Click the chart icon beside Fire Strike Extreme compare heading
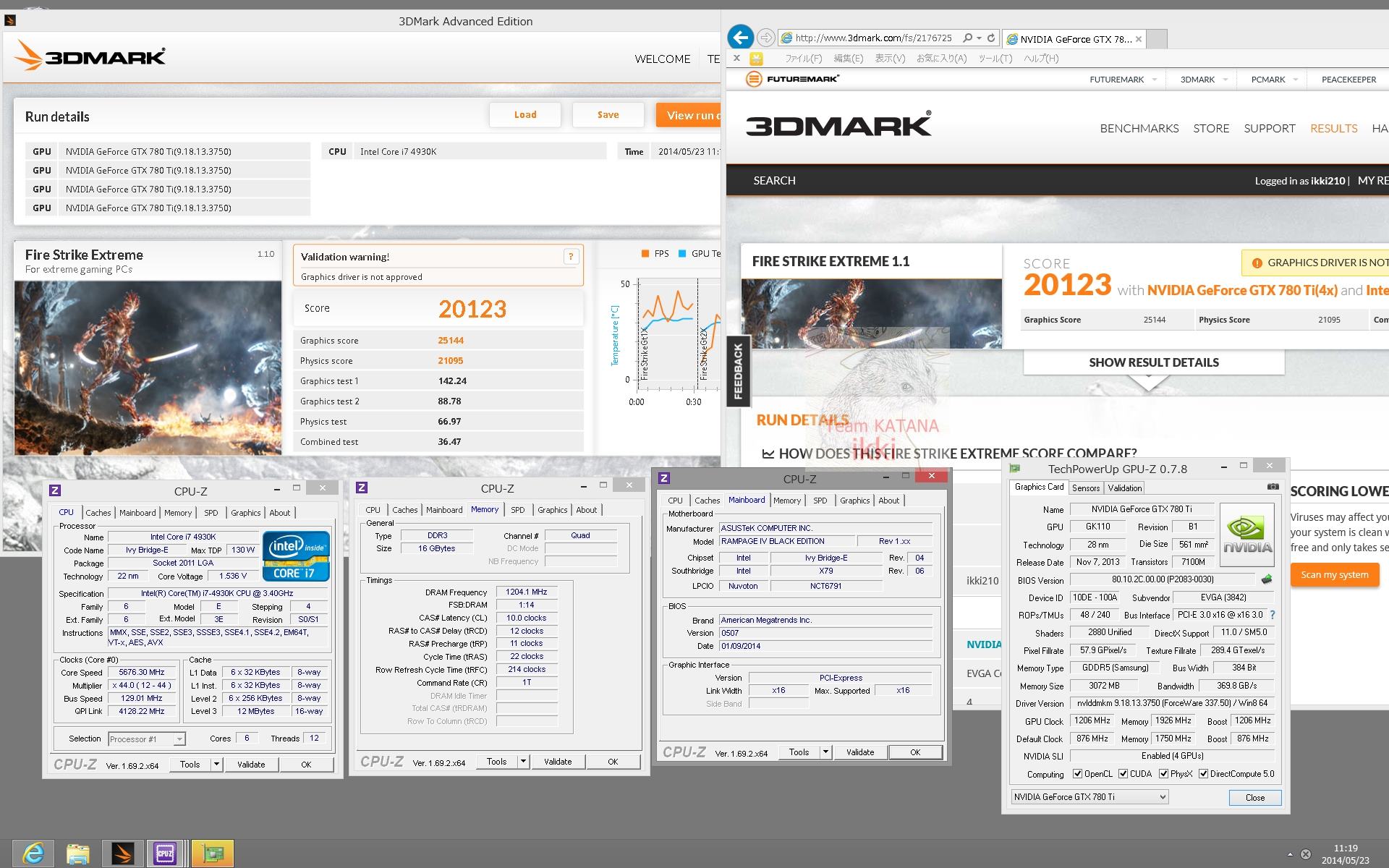Viewport: 1389px width, 868px height. (x=768, y=454)
